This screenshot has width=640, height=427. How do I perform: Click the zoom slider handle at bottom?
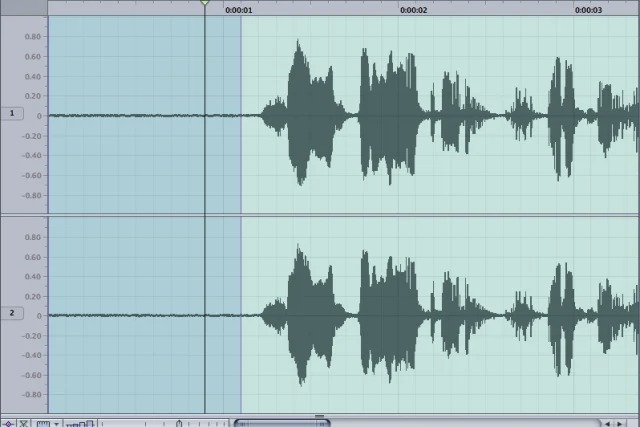tap(180, 422)
